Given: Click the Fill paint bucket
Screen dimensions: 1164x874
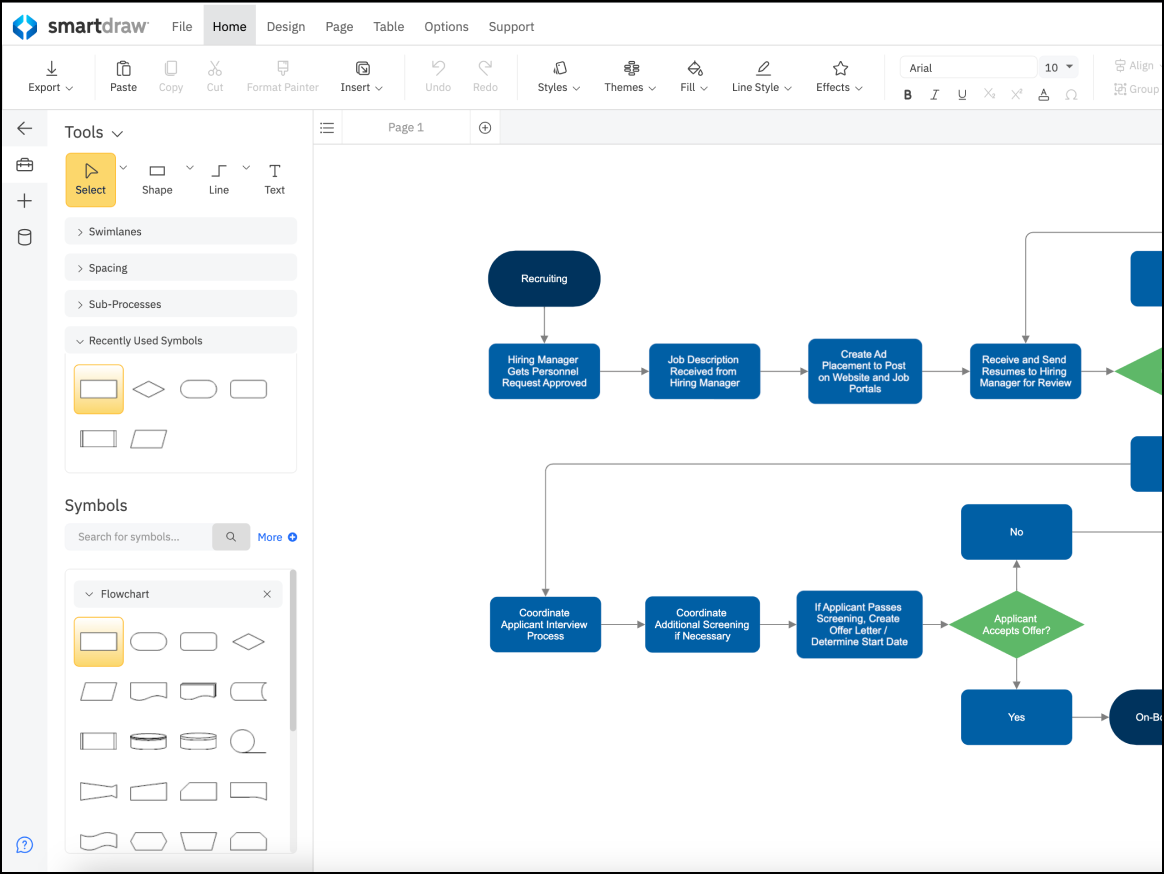Looking at the screenshot, I should (x=695, y=68).
